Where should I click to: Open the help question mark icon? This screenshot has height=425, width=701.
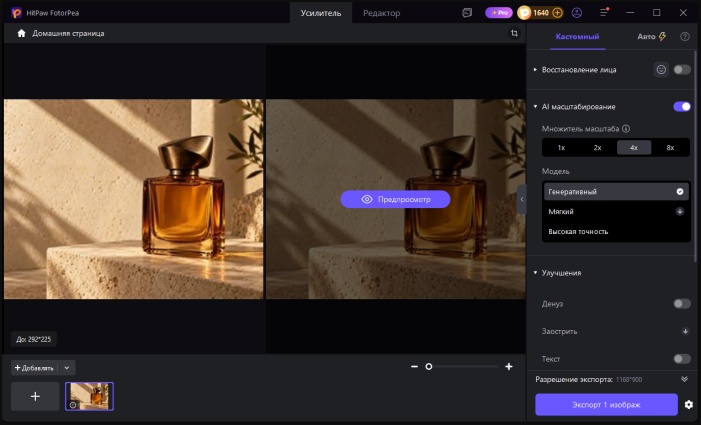pyautogui.click(x=684, y=37)
